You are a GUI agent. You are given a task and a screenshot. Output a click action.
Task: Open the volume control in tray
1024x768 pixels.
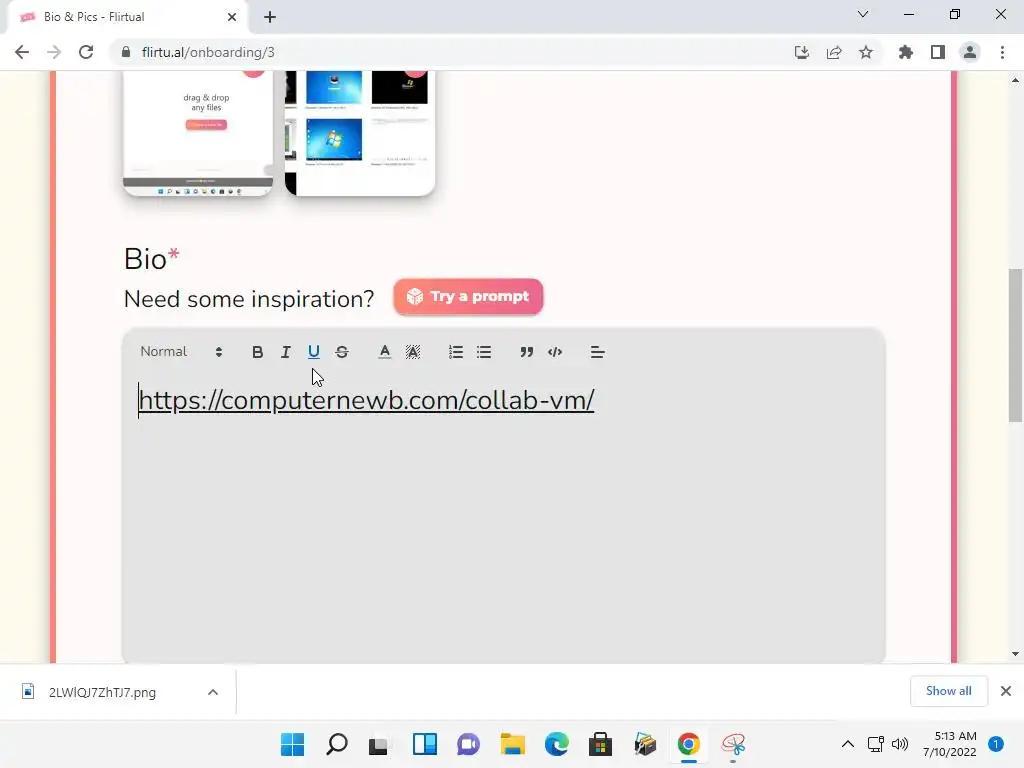point(900,744)
